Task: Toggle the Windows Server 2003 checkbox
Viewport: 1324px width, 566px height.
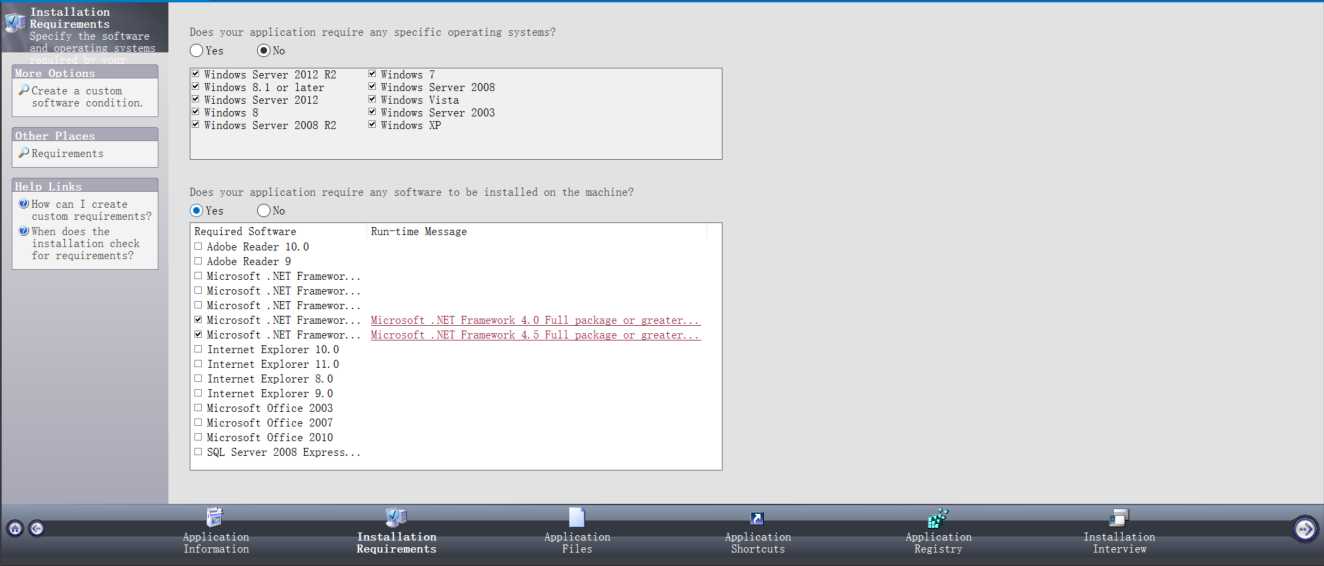Action: tap(372, 112)
